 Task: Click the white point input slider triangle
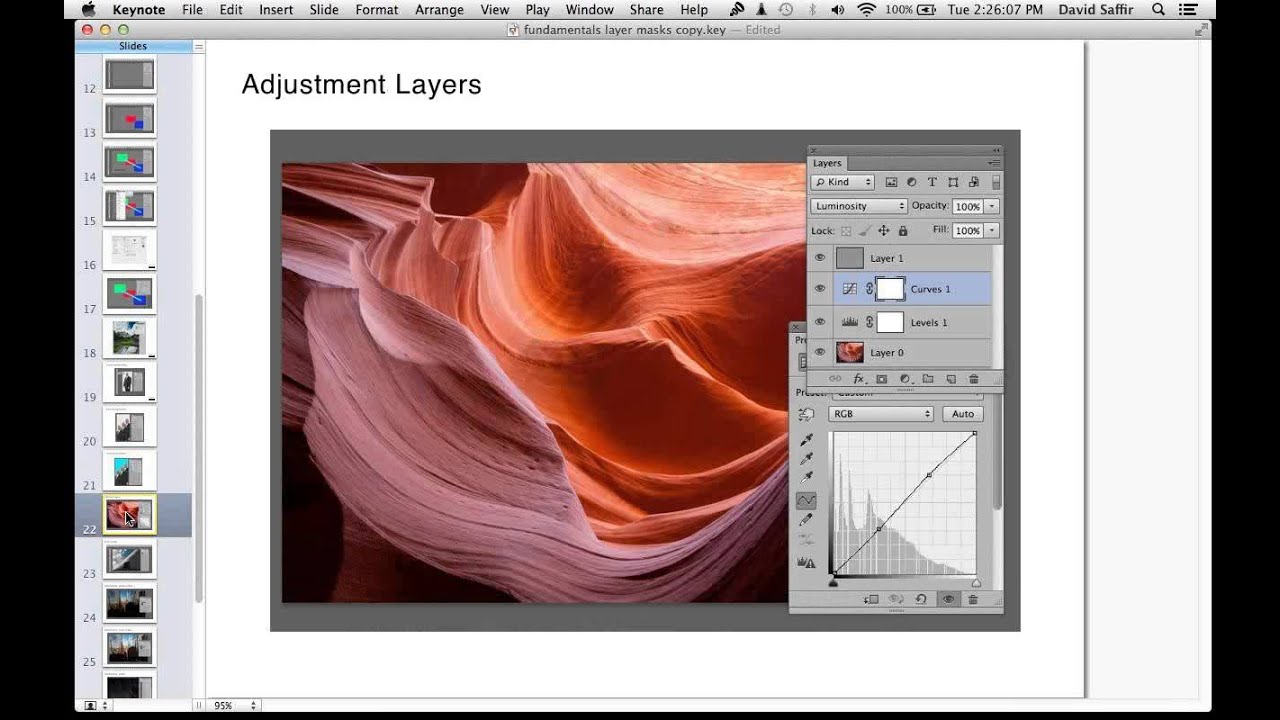[x=976, y=582]
